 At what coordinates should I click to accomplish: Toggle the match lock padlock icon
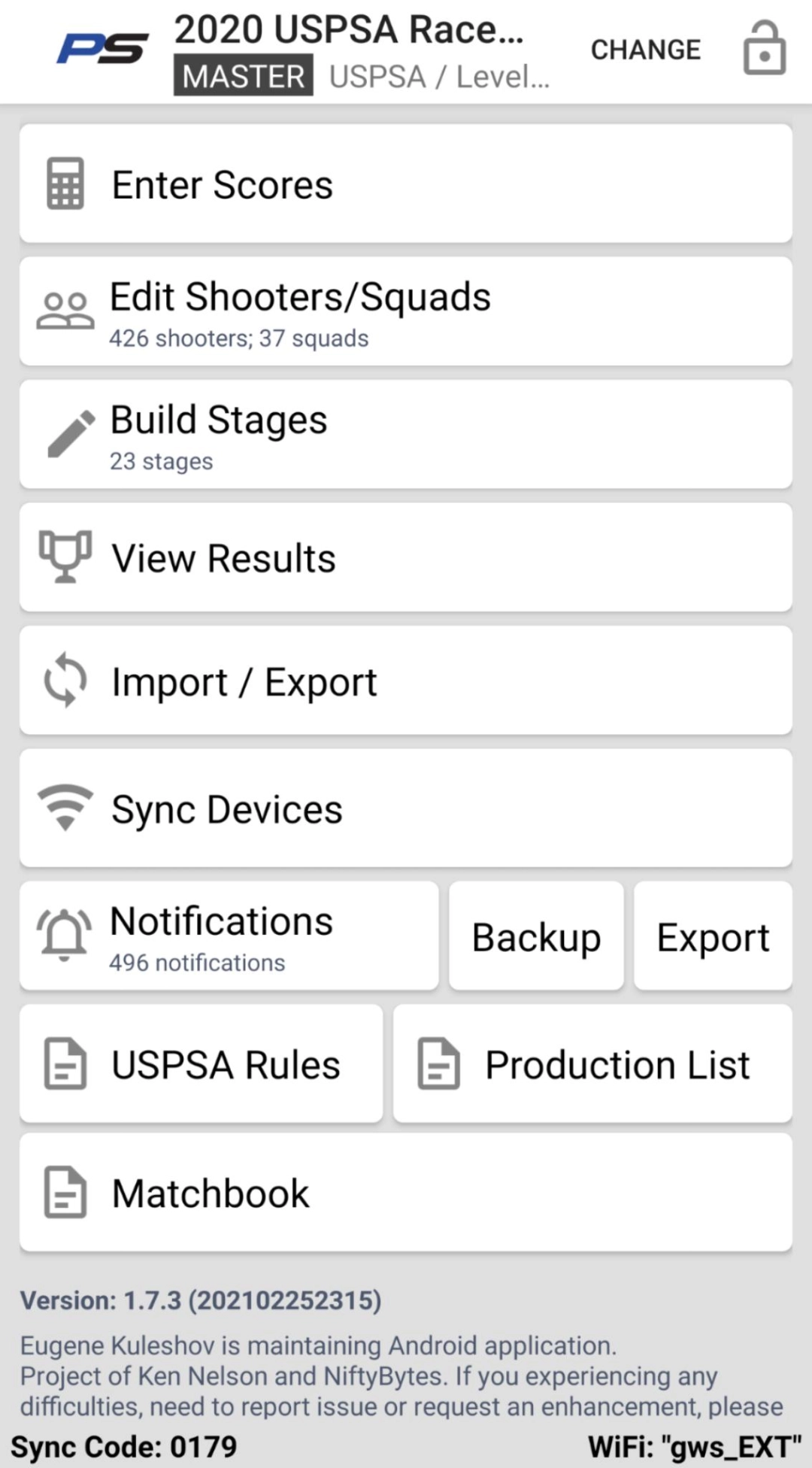pos(764,49)
